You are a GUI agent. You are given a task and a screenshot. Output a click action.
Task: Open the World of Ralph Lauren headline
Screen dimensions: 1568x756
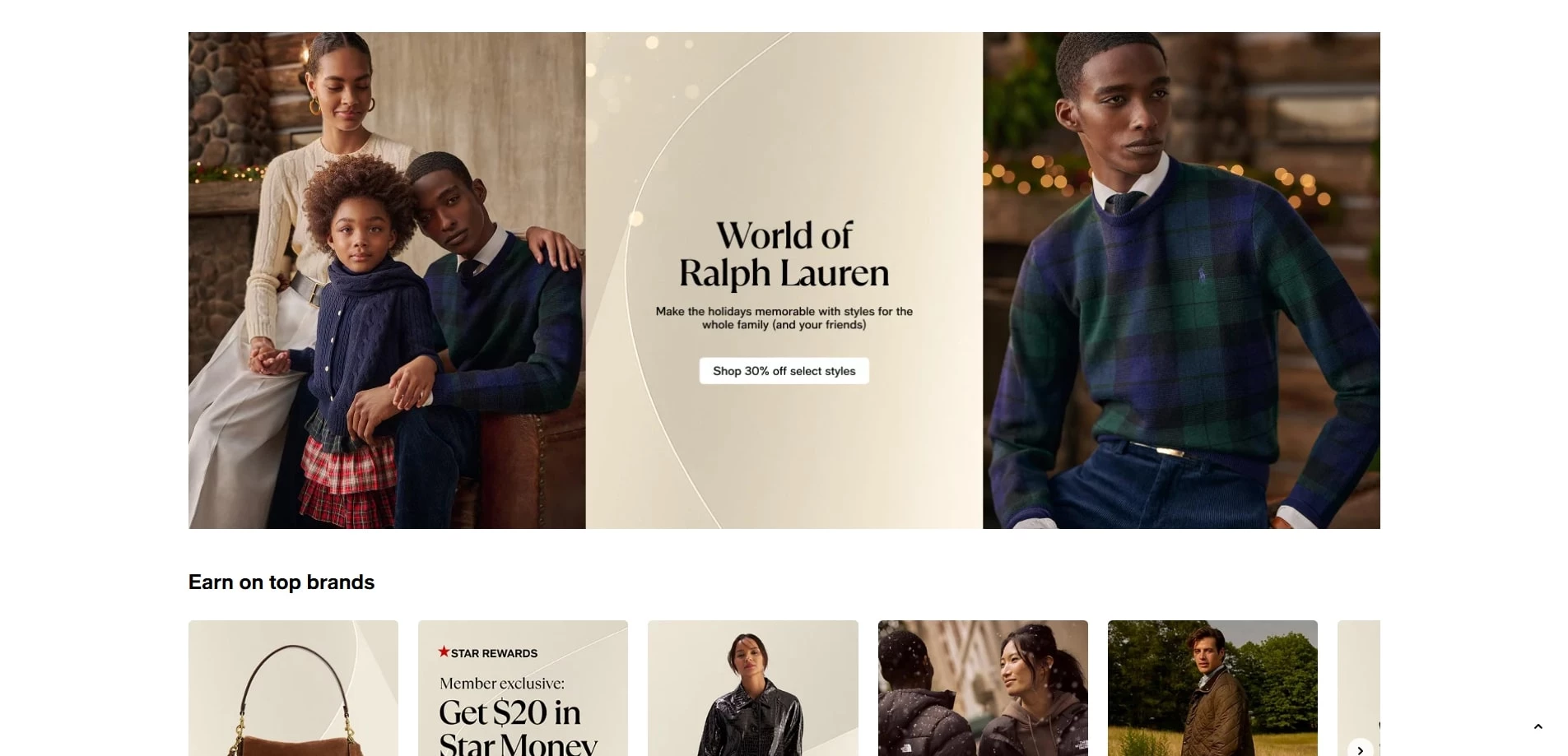tap(784, 254)
